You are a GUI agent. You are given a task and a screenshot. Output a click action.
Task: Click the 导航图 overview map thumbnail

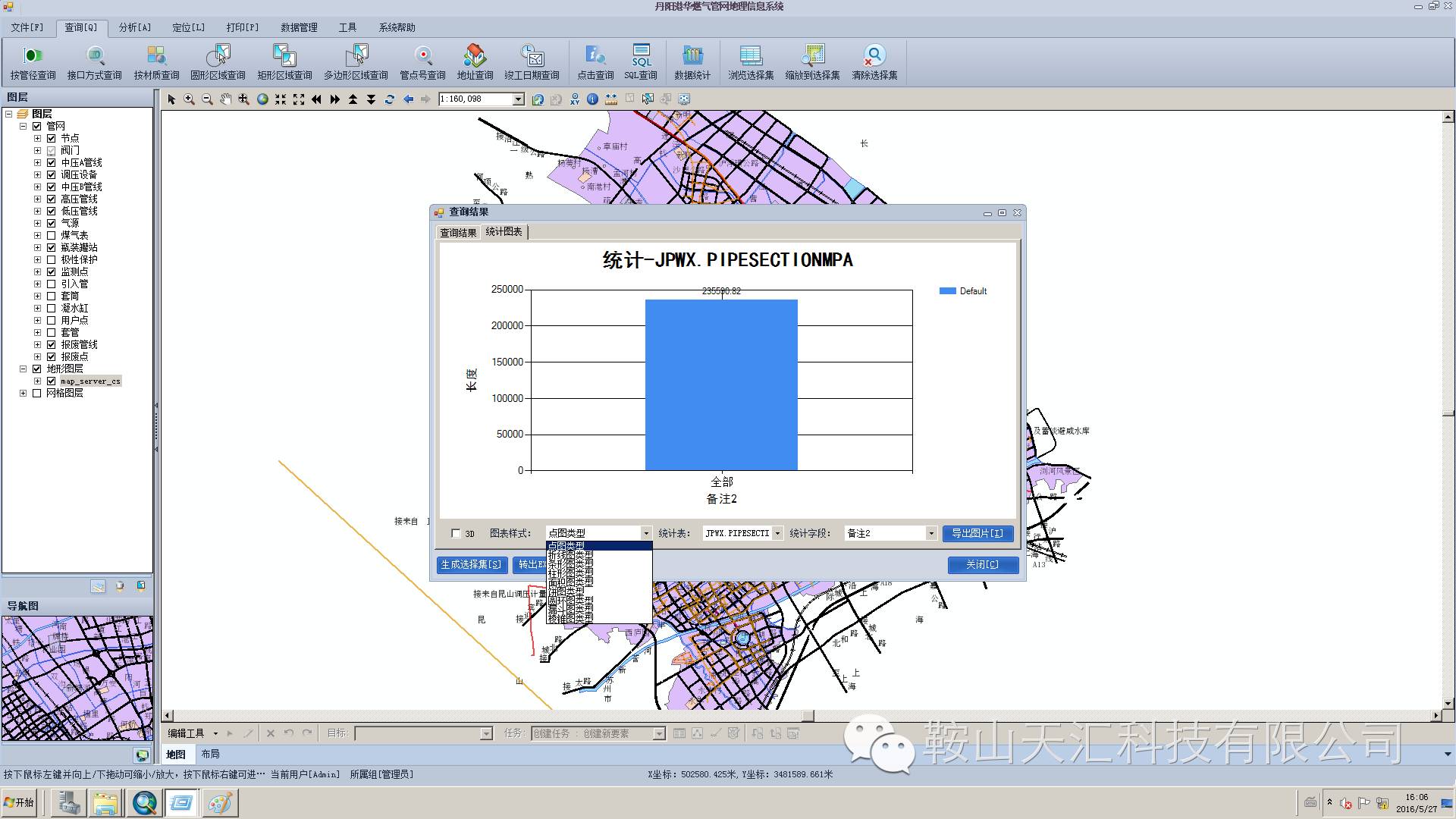[77, 678]
